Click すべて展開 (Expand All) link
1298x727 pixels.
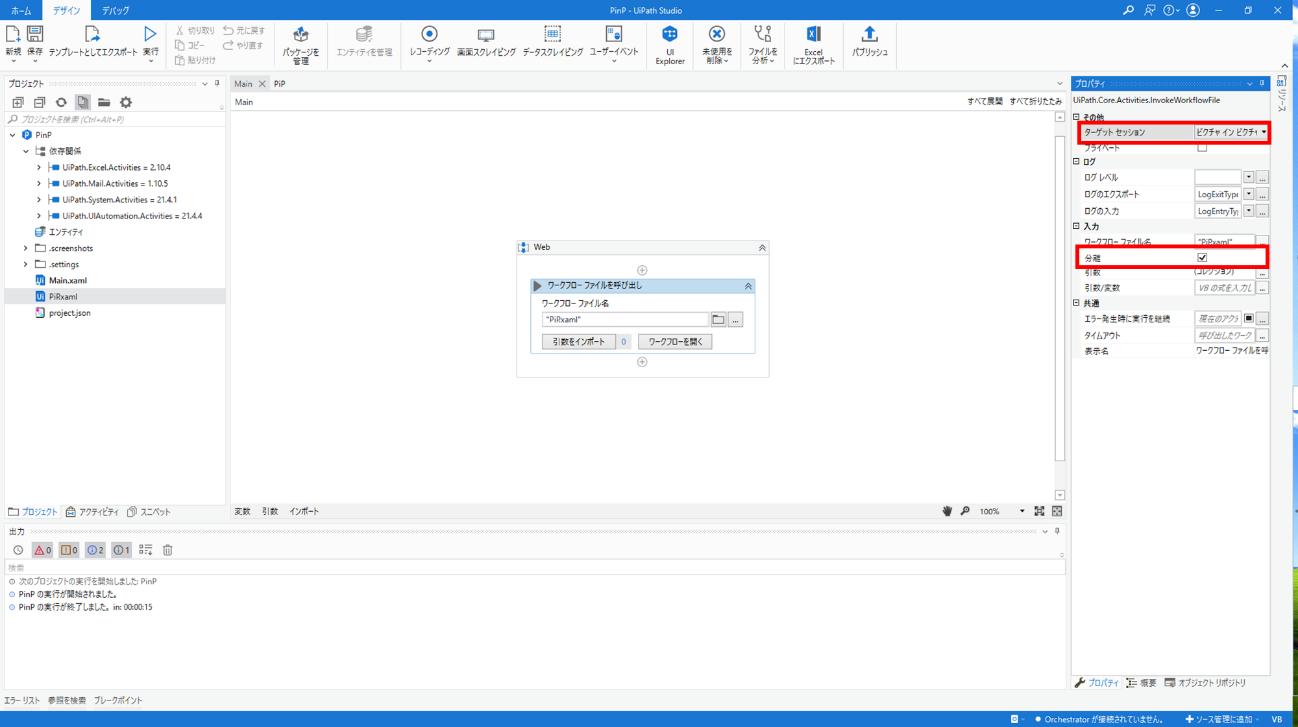pyautogui.click(x=985, y=102)
